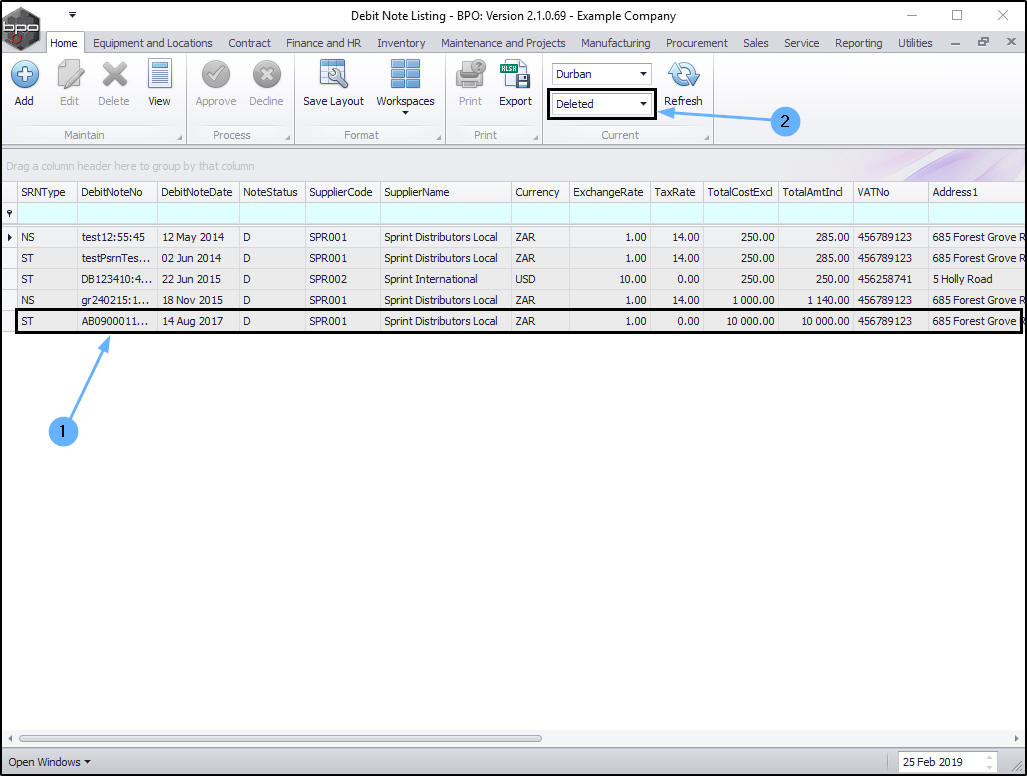Click the 5 Holly Road address cell

[977, 279]
